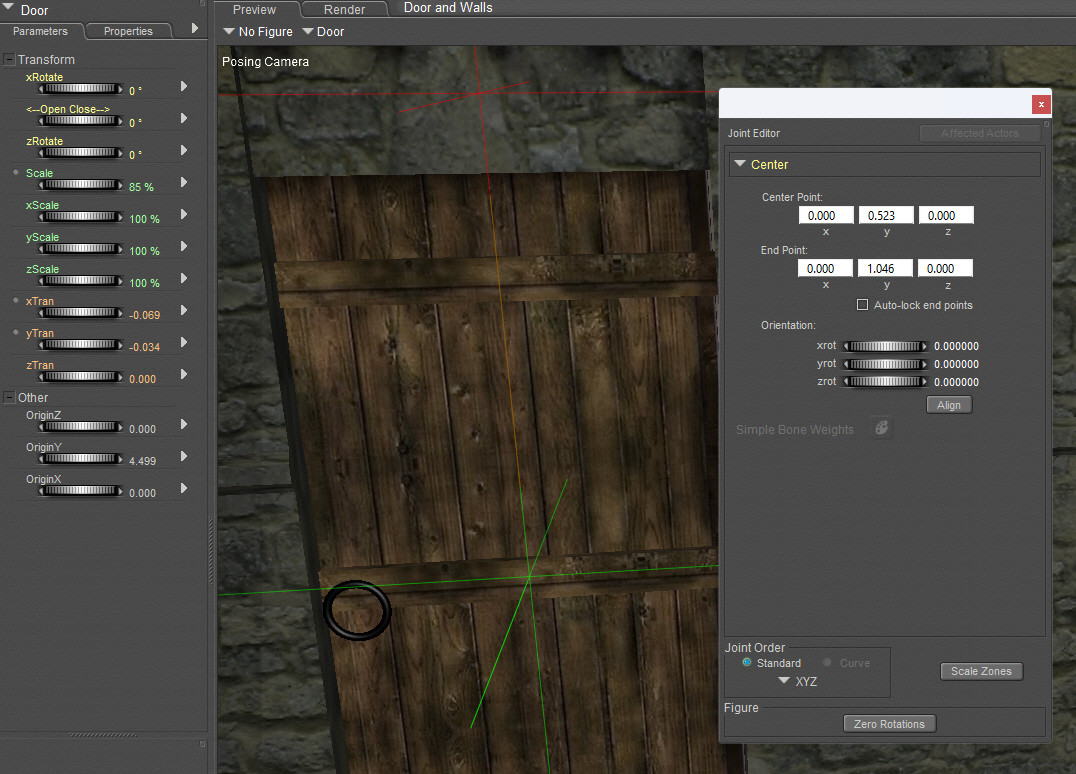Close the Joint Editor window
The width and height of the screenshot is (1076, 774).
1041,104
